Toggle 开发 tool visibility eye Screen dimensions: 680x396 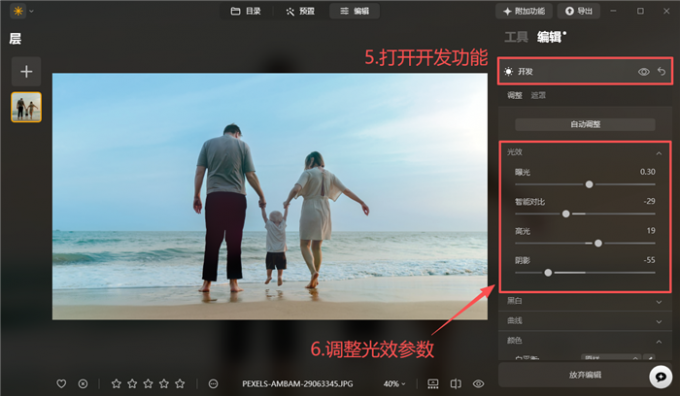coord(644,72)
